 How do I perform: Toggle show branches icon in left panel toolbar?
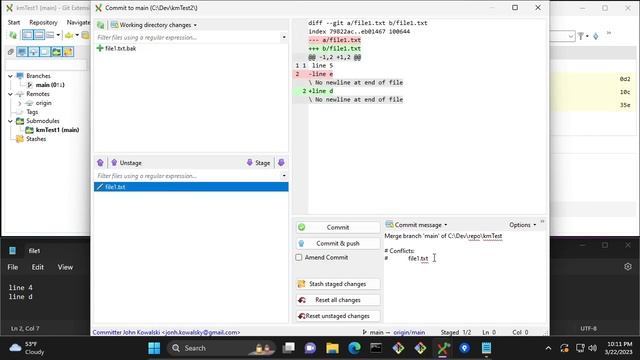click(x=22, y=52)
